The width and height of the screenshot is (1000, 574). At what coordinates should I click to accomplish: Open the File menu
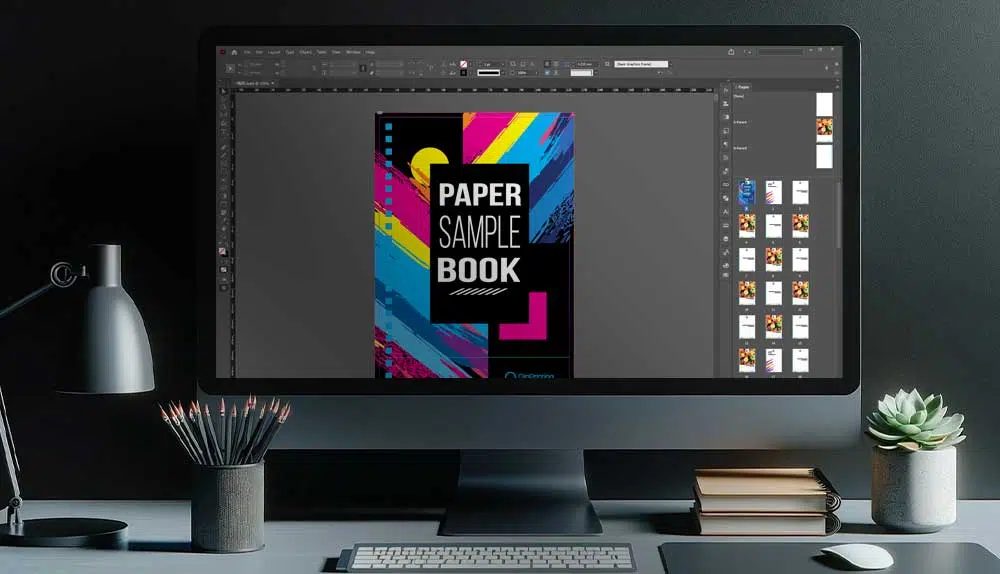click(246, 52)
